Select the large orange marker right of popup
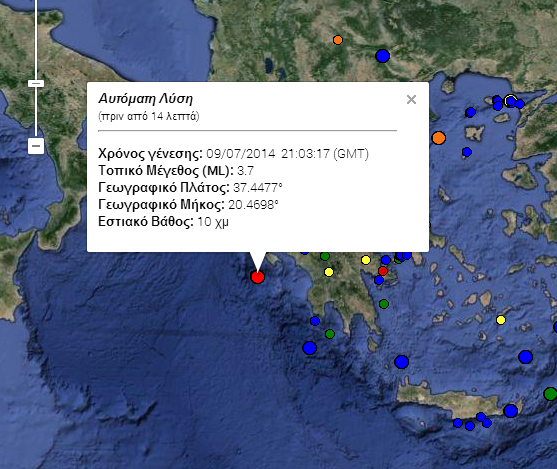 439,138
